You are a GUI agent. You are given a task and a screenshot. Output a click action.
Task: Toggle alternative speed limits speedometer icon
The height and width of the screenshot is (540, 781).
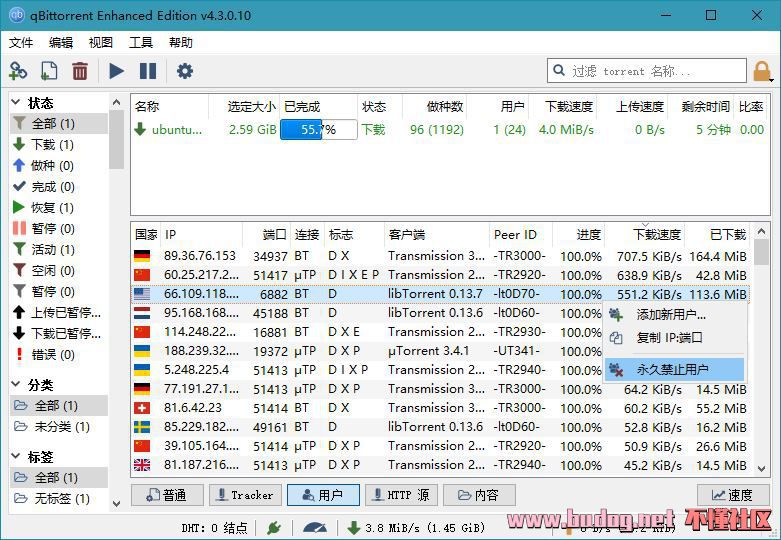pos(315,527)
